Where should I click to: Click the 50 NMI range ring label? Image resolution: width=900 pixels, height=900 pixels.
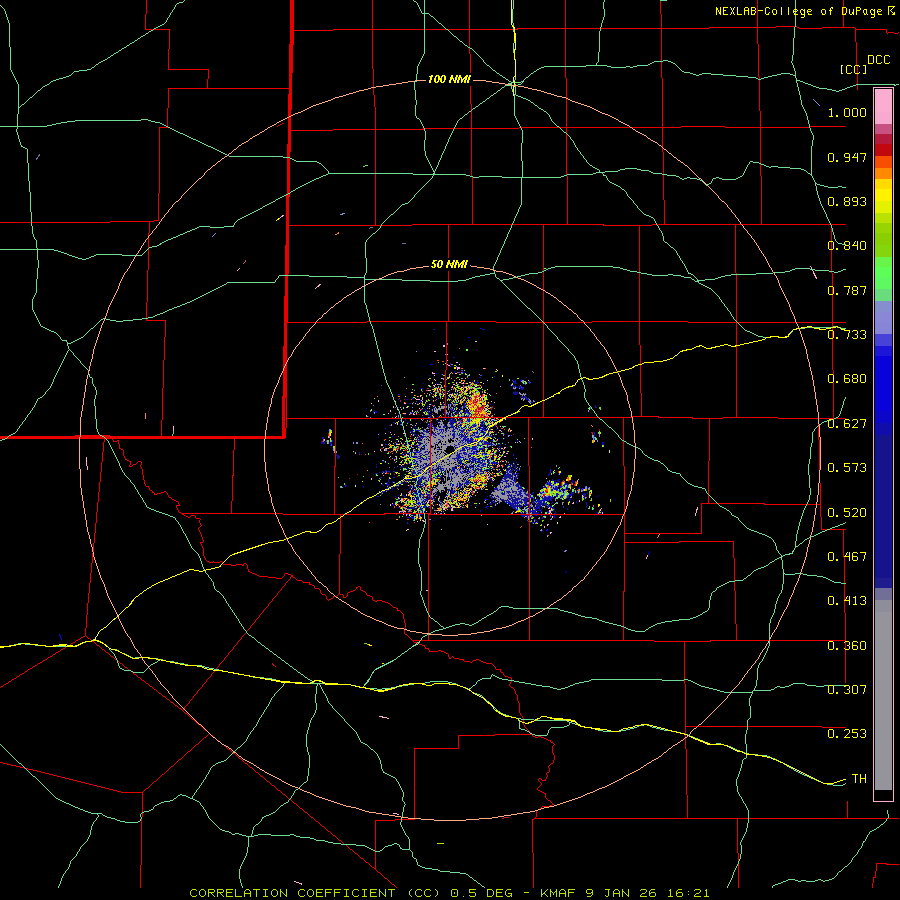point(449,265)
